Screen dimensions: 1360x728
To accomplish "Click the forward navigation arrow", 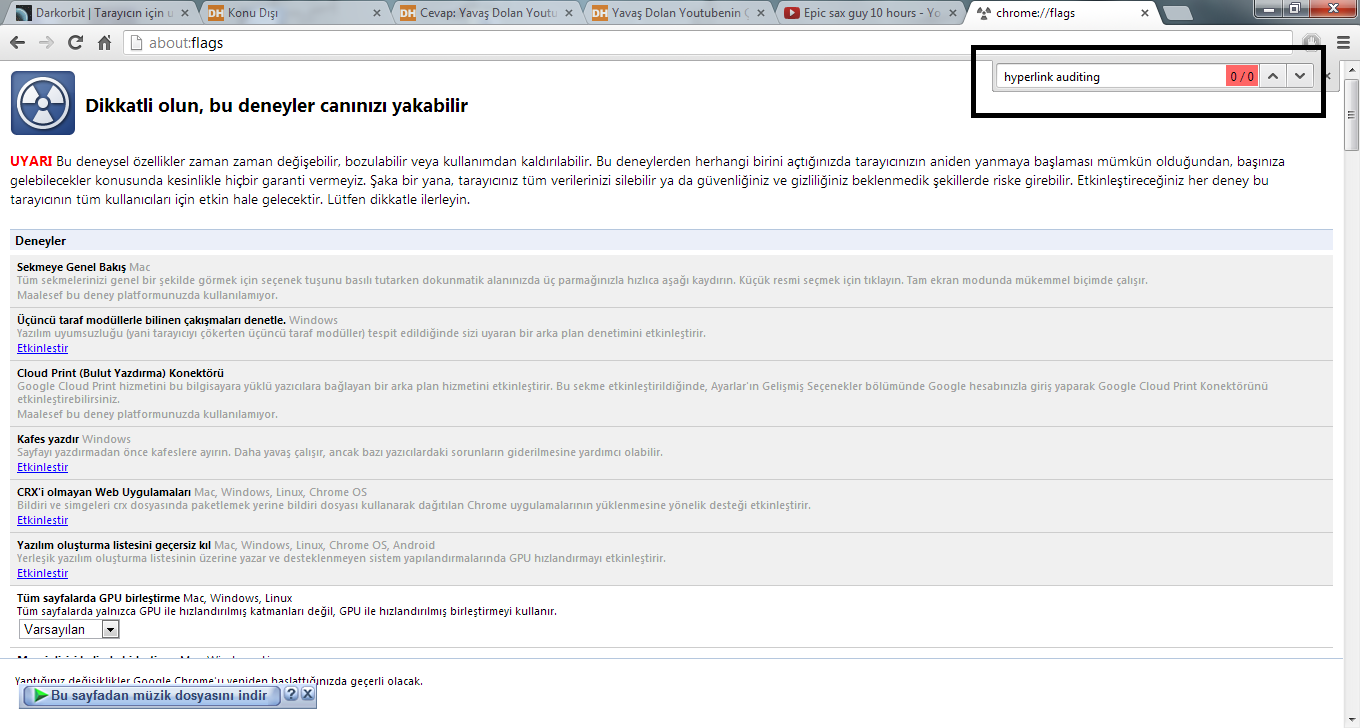I will (46, 43).
